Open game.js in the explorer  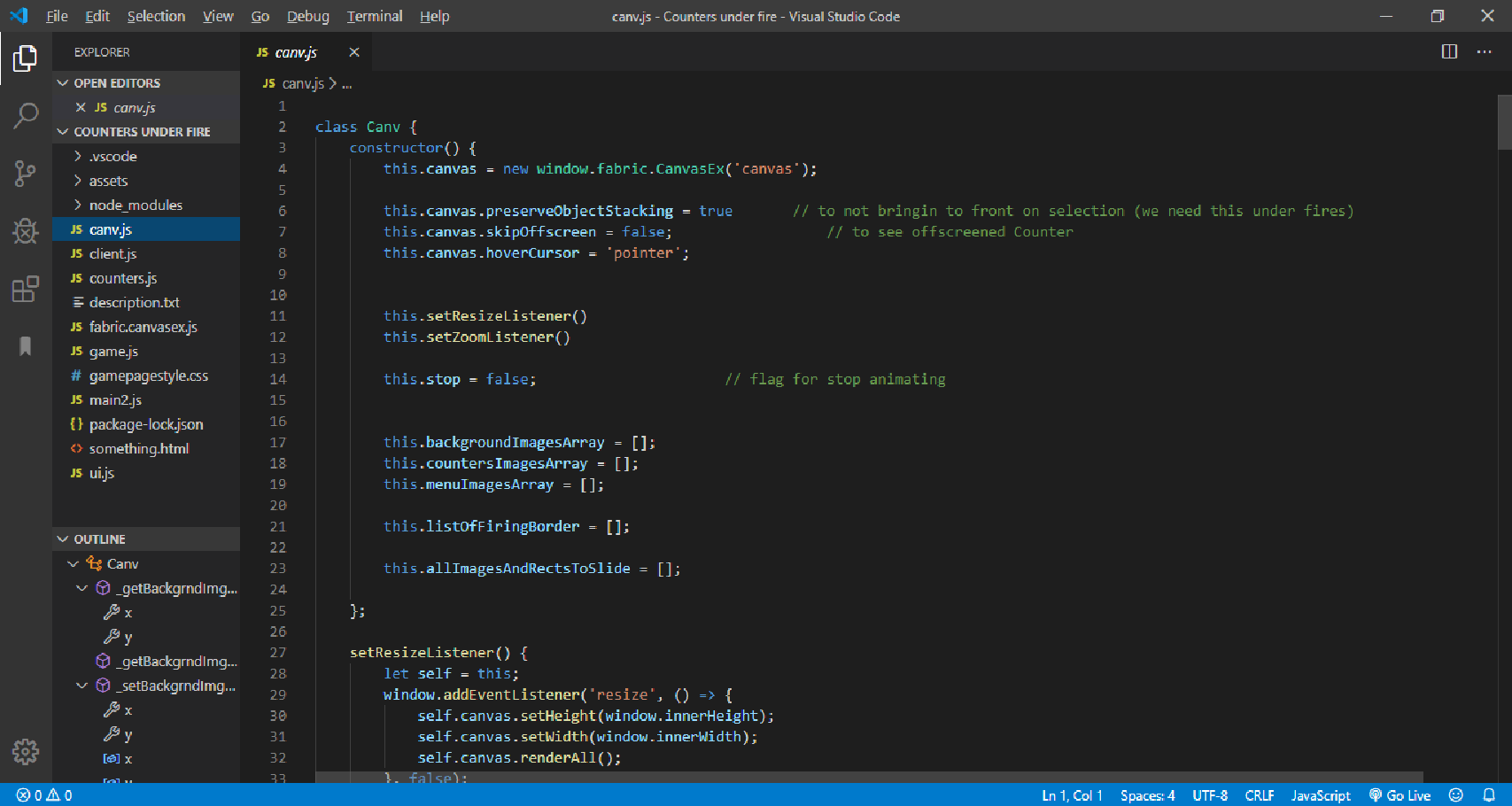(146, 351)
